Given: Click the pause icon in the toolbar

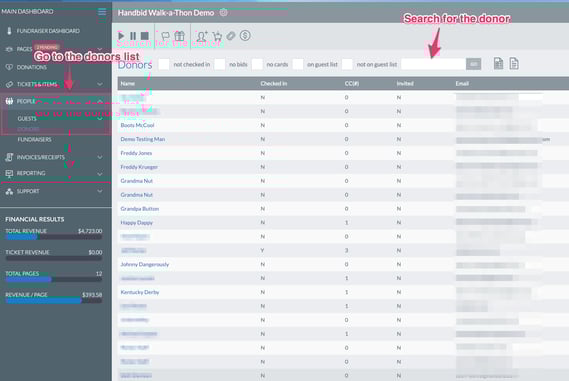Looking at the screenshot, I should [x=133, y=36].
